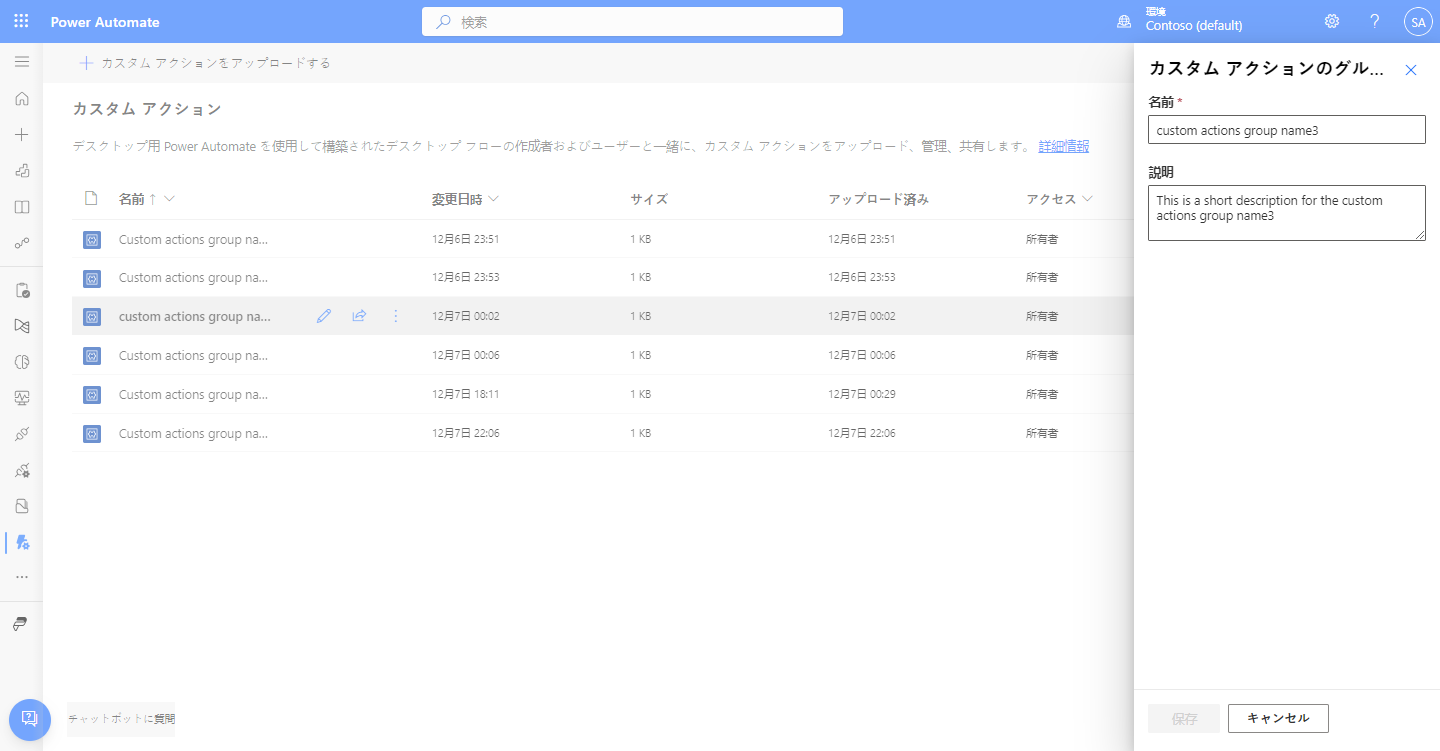Click the Power Automate title
Viewport: 1440px width, 751px height.
105,22
